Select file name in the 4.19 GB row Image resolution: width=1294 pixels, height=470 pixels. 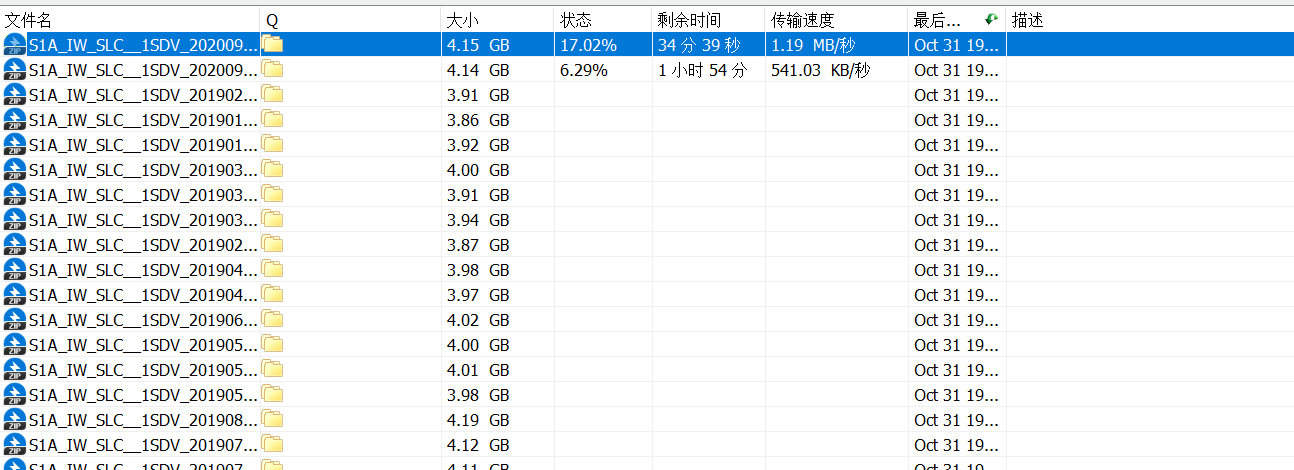pos(144,419)
